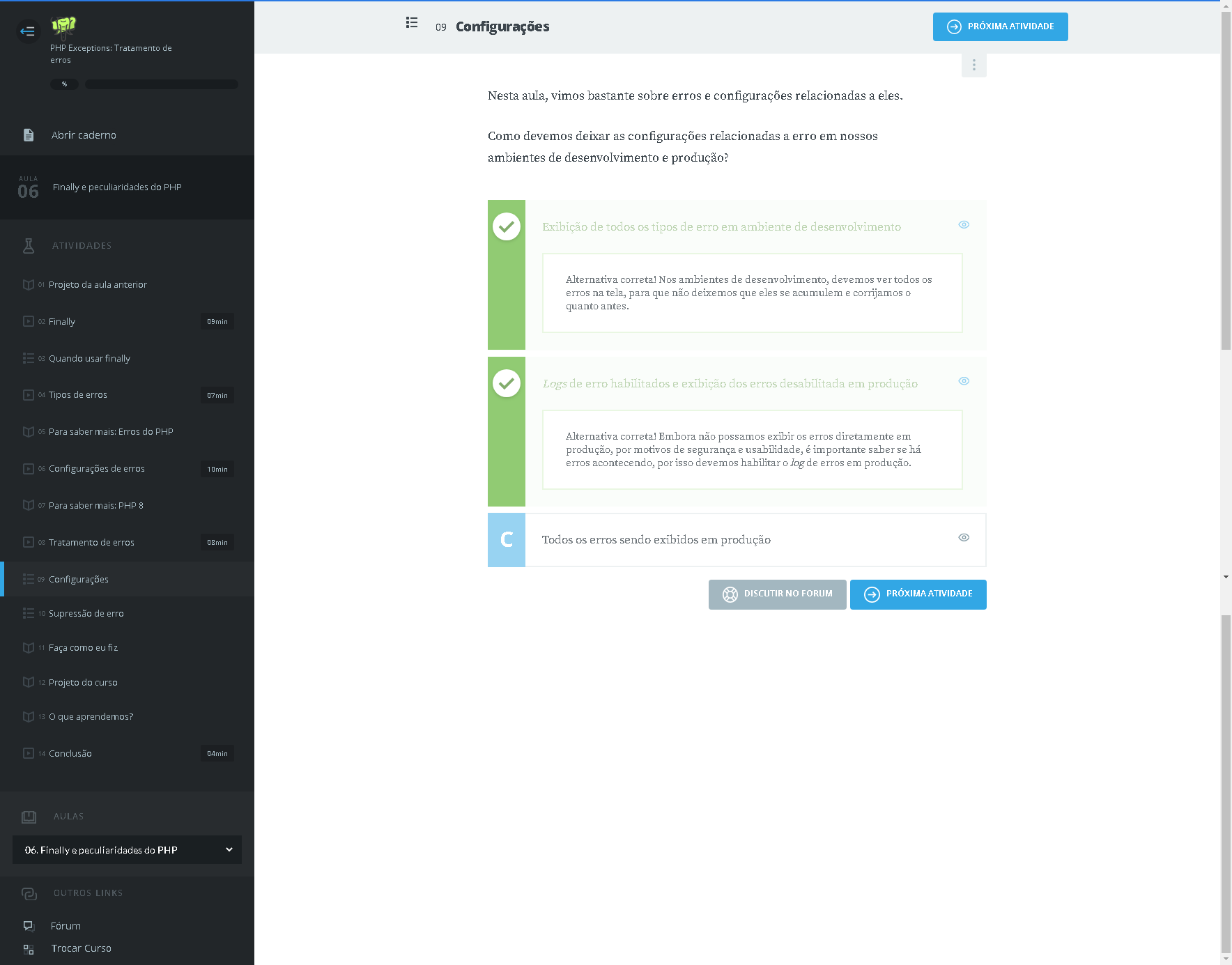The width and height of the screenshot is (1232, 965).
Task: Click the PHP course logo icon
Action: point(63,26)
